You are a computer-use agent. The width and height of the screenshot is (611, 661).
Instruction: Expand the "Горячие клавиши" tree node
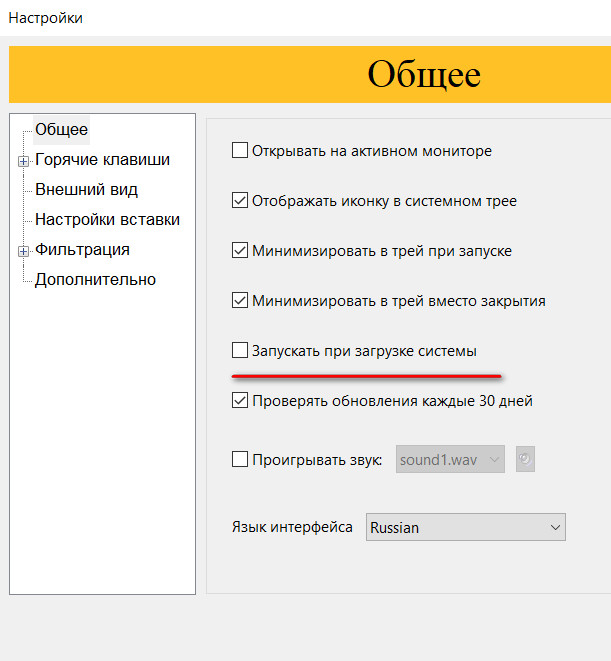click(23, 160)
